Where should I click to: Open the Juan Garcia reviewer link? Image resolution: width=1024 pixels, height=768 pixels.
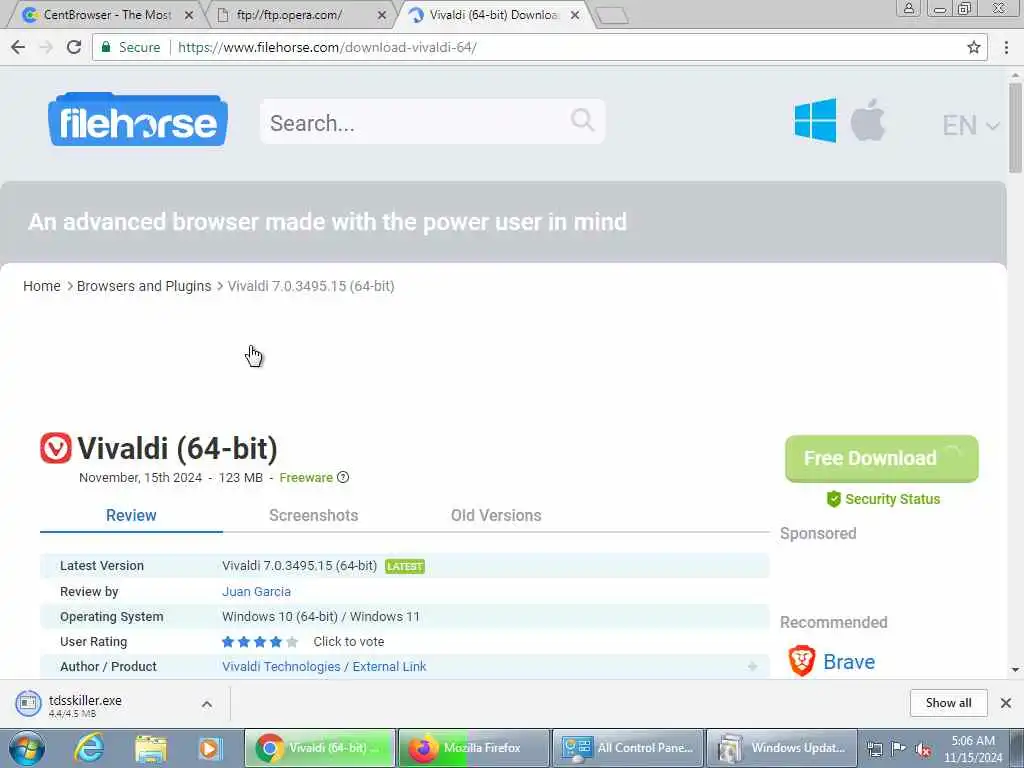(x=256, y=592)
